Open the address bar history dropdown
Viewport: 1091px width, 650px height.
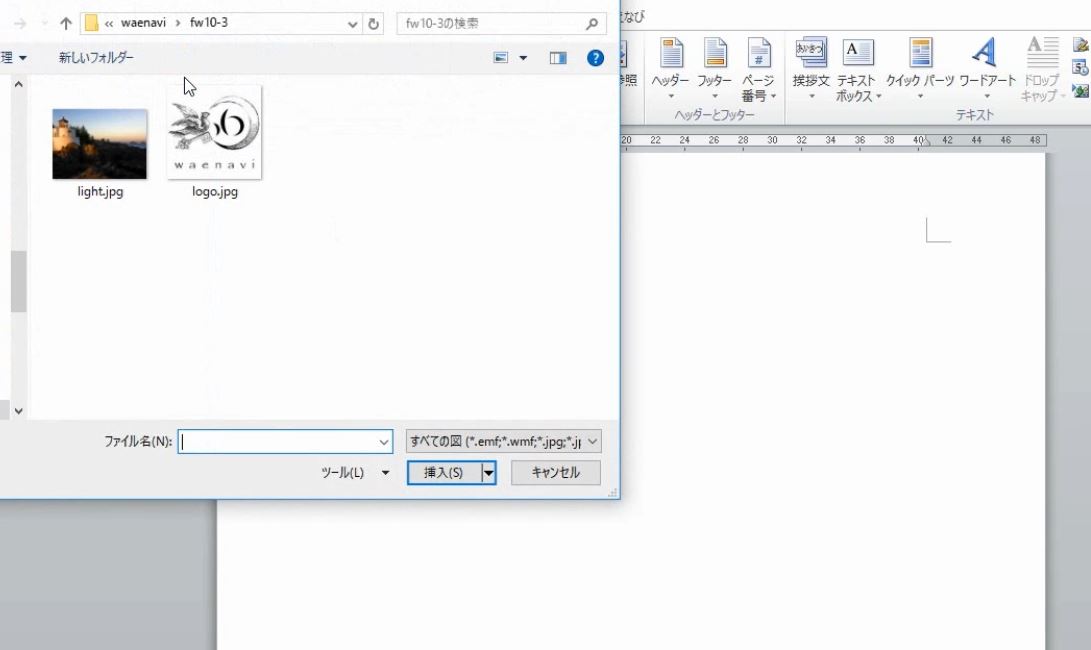click(353, 24)
